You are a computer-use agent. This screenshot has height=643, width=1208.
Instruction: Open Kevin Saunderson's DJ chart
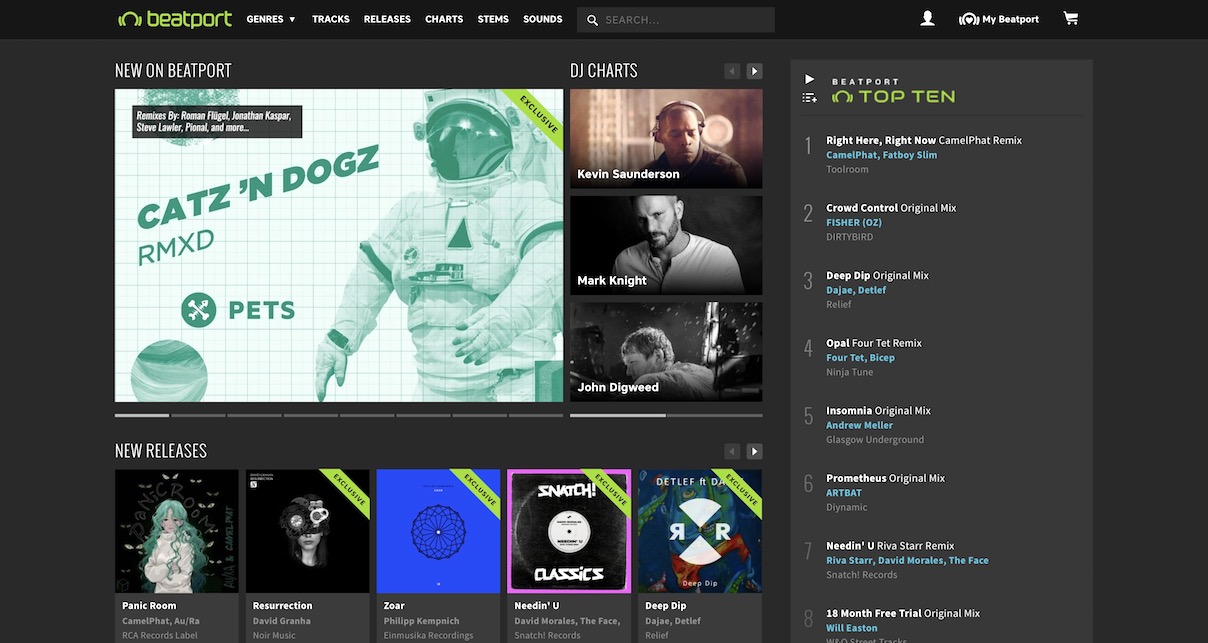(665, 138)
